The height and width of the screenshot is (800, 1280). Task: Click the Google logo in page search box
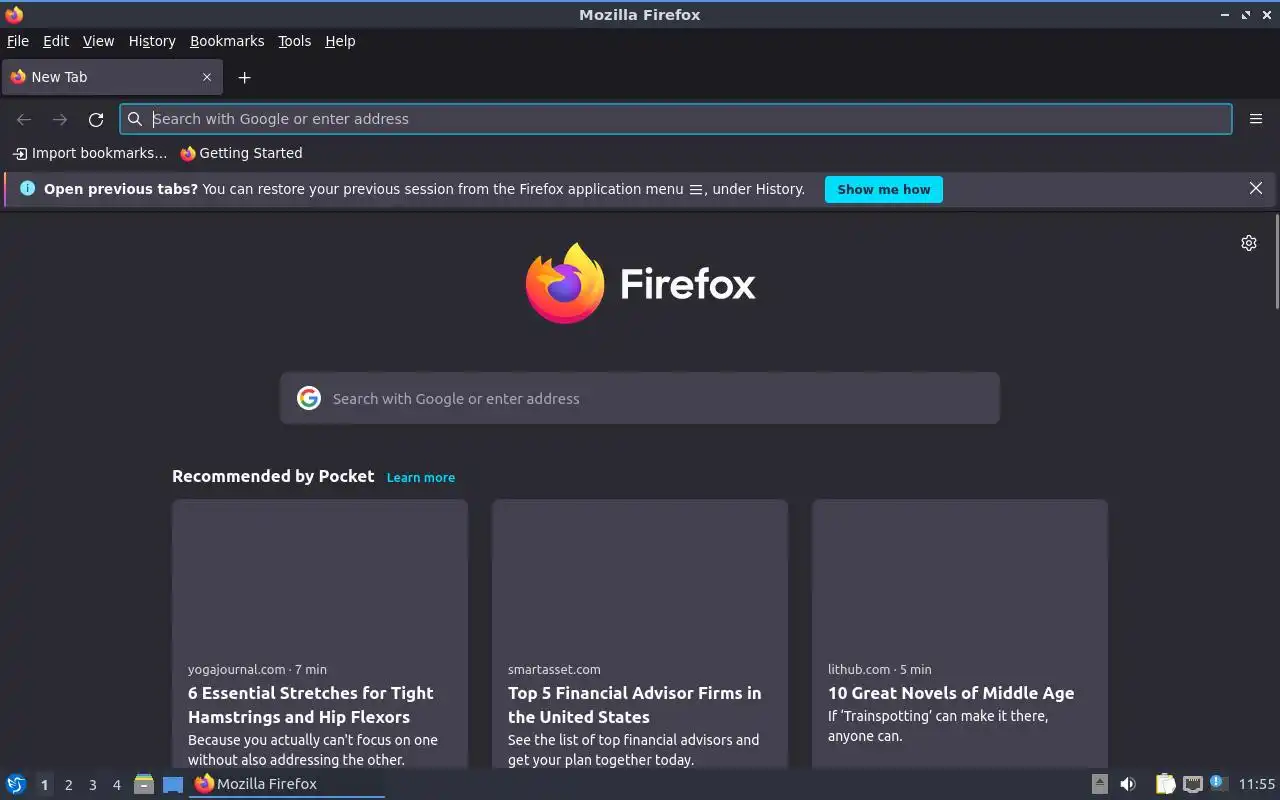click(x=309, y=398)
